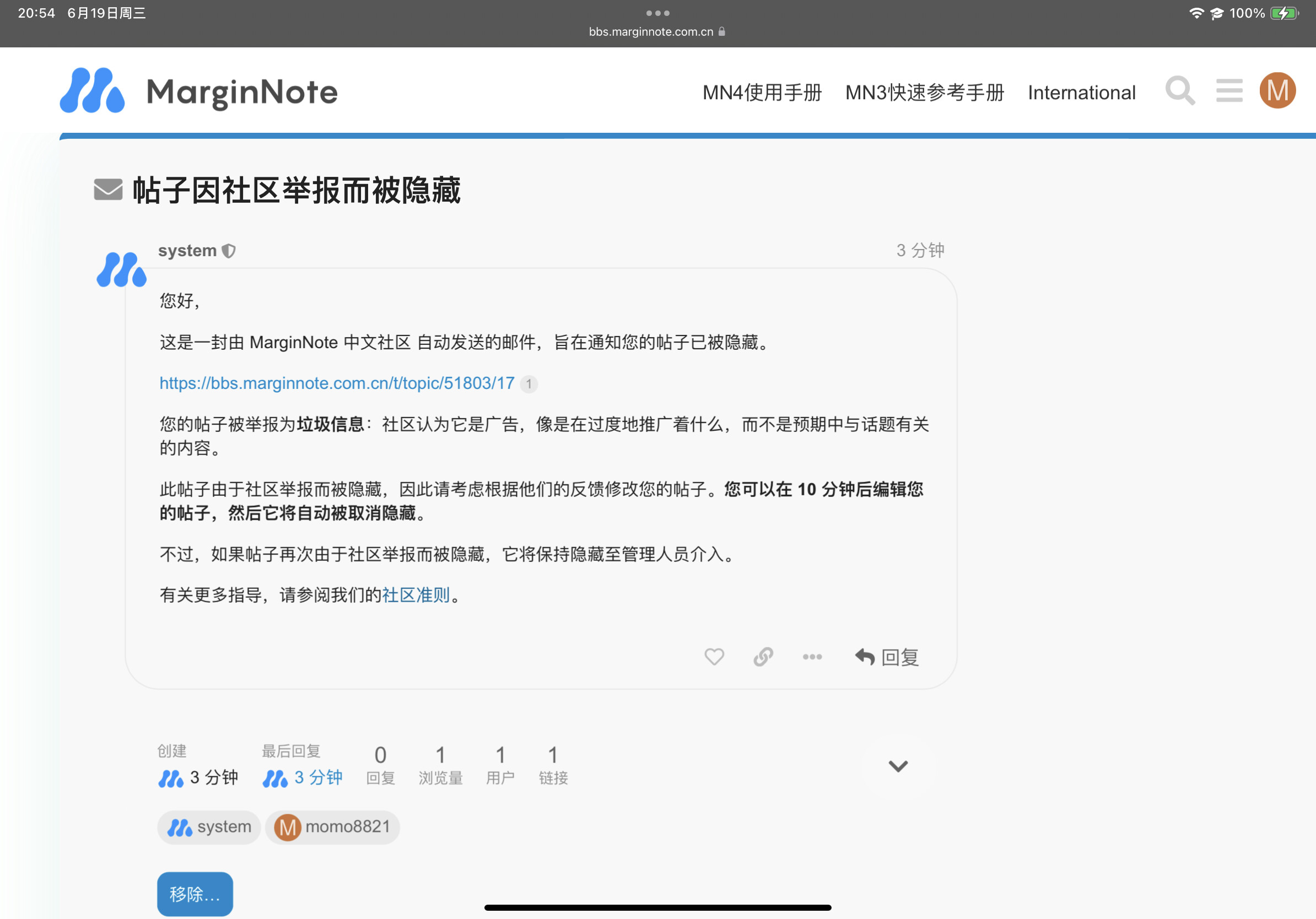Click the 0 回复 count

click(x=381, y=765)
